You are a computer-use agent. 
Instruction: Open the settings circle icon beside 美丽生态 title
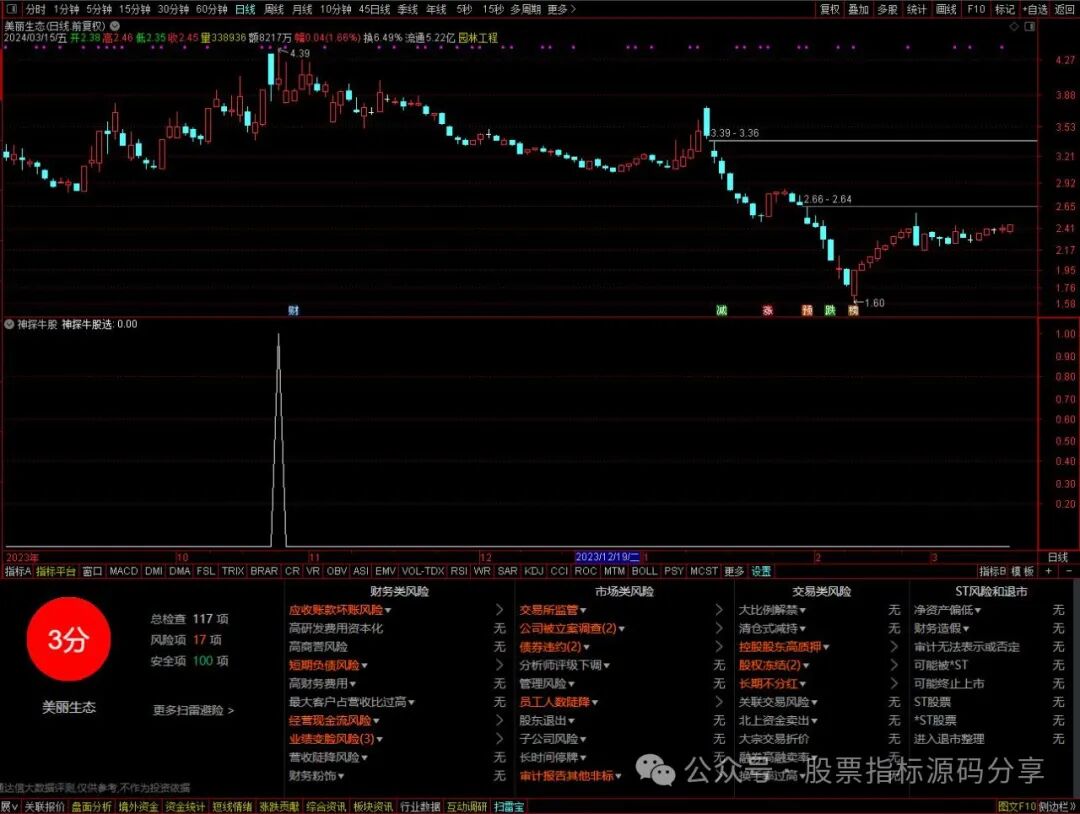tap(115, 25)
